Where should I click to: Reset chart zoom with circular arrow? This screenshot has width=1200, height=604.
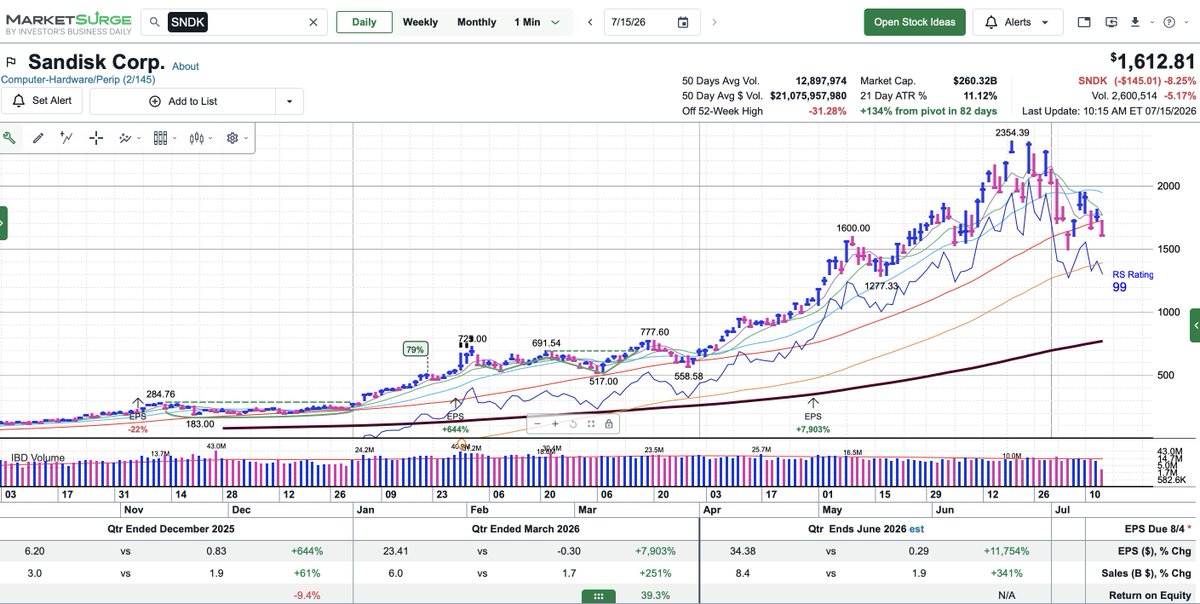pyautogui.click(x=572, y=424)
